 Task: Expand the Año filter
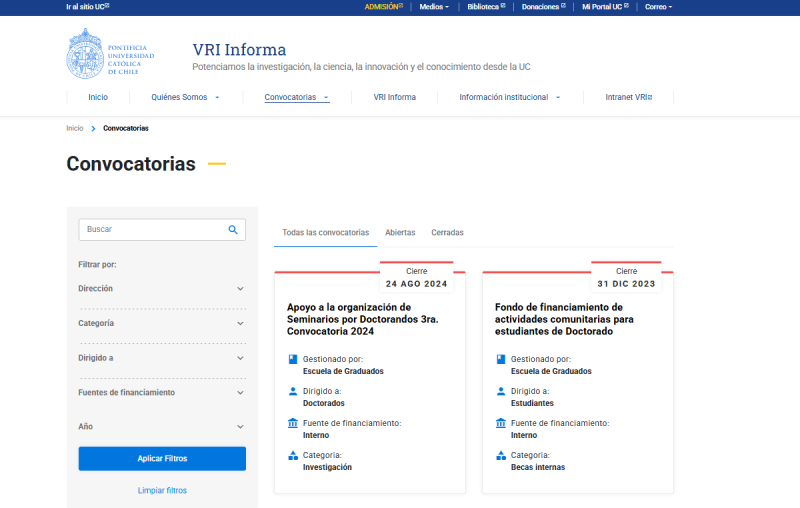pos(162,426)
